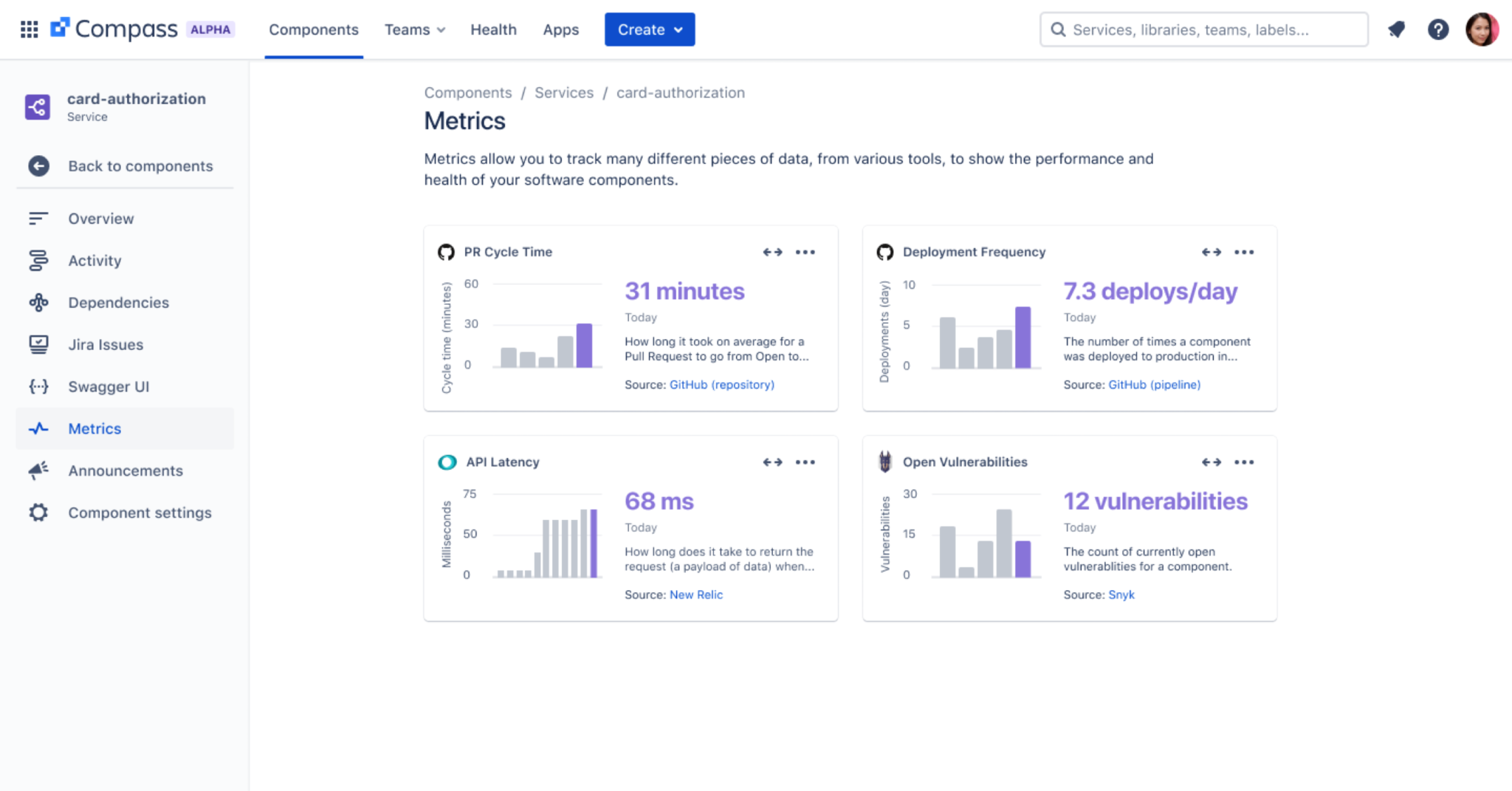Click the search field for services and teams

click(1203, 30)
